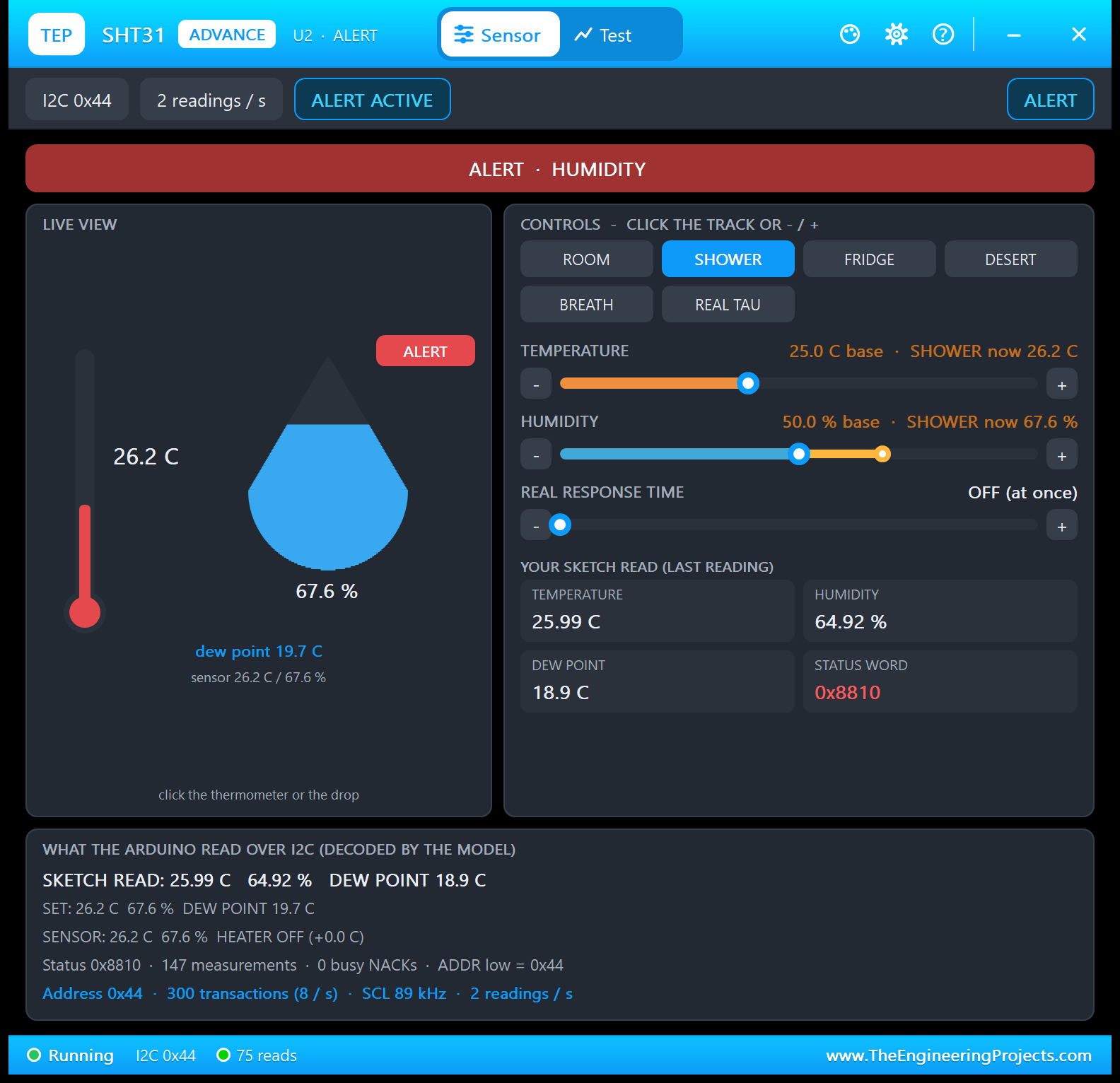This screenshot has height=1083, width=1120.
Task: Click the ADVANCE mode badge
Action: tap(227, 34)
